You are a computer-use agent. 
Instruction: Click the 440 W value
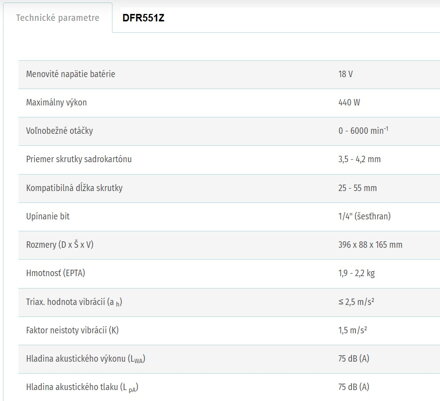pos(349,102)
